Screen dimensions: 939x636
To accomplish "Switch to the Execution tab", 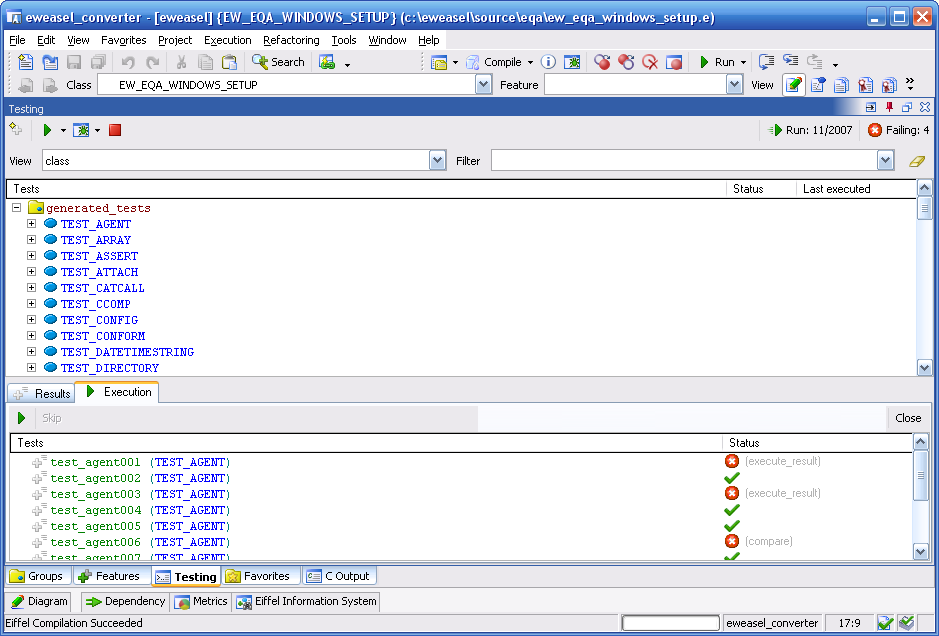I will (117, 392).
